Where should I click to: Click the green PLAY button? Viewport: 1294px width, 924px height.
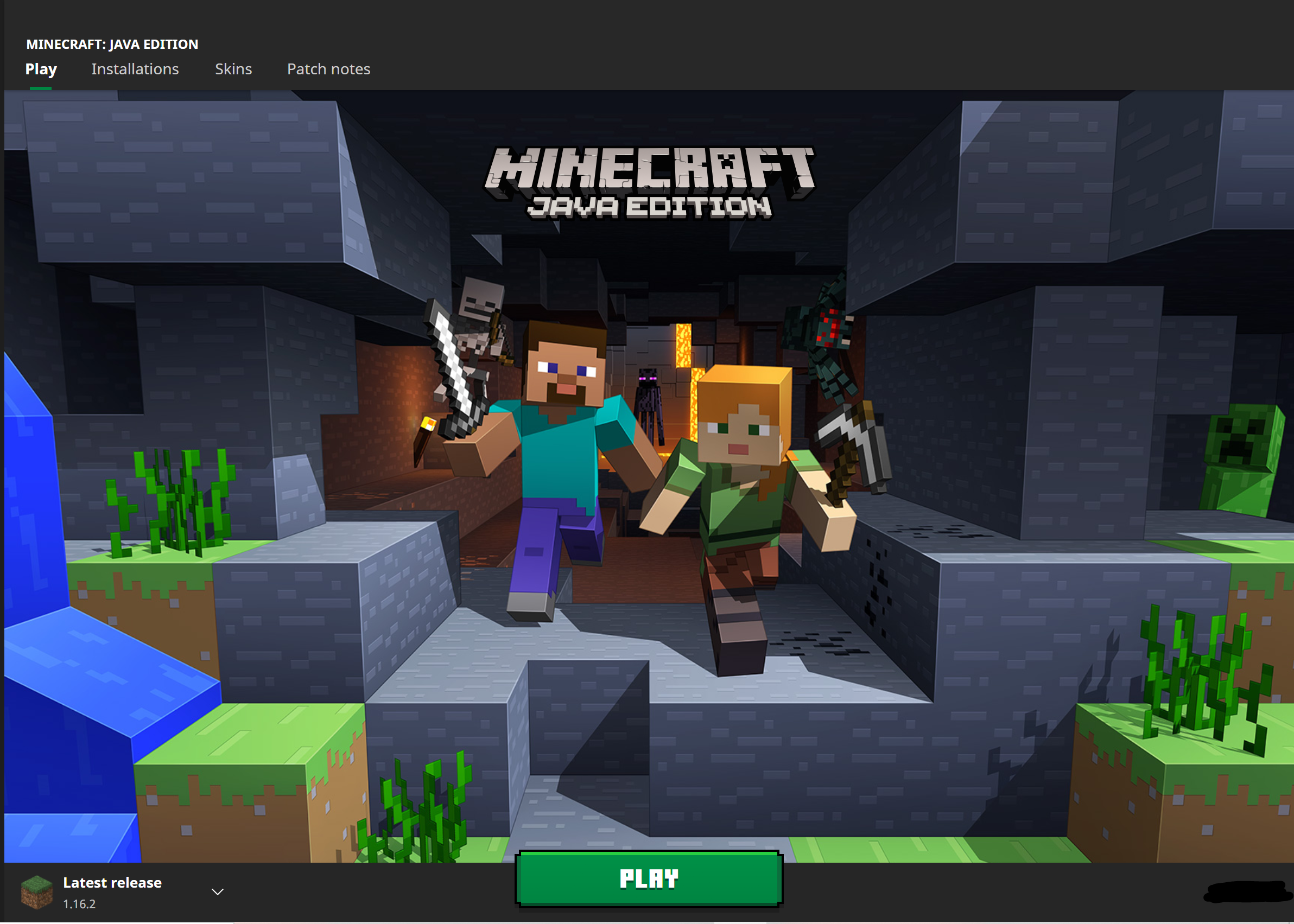click(648, 879)
